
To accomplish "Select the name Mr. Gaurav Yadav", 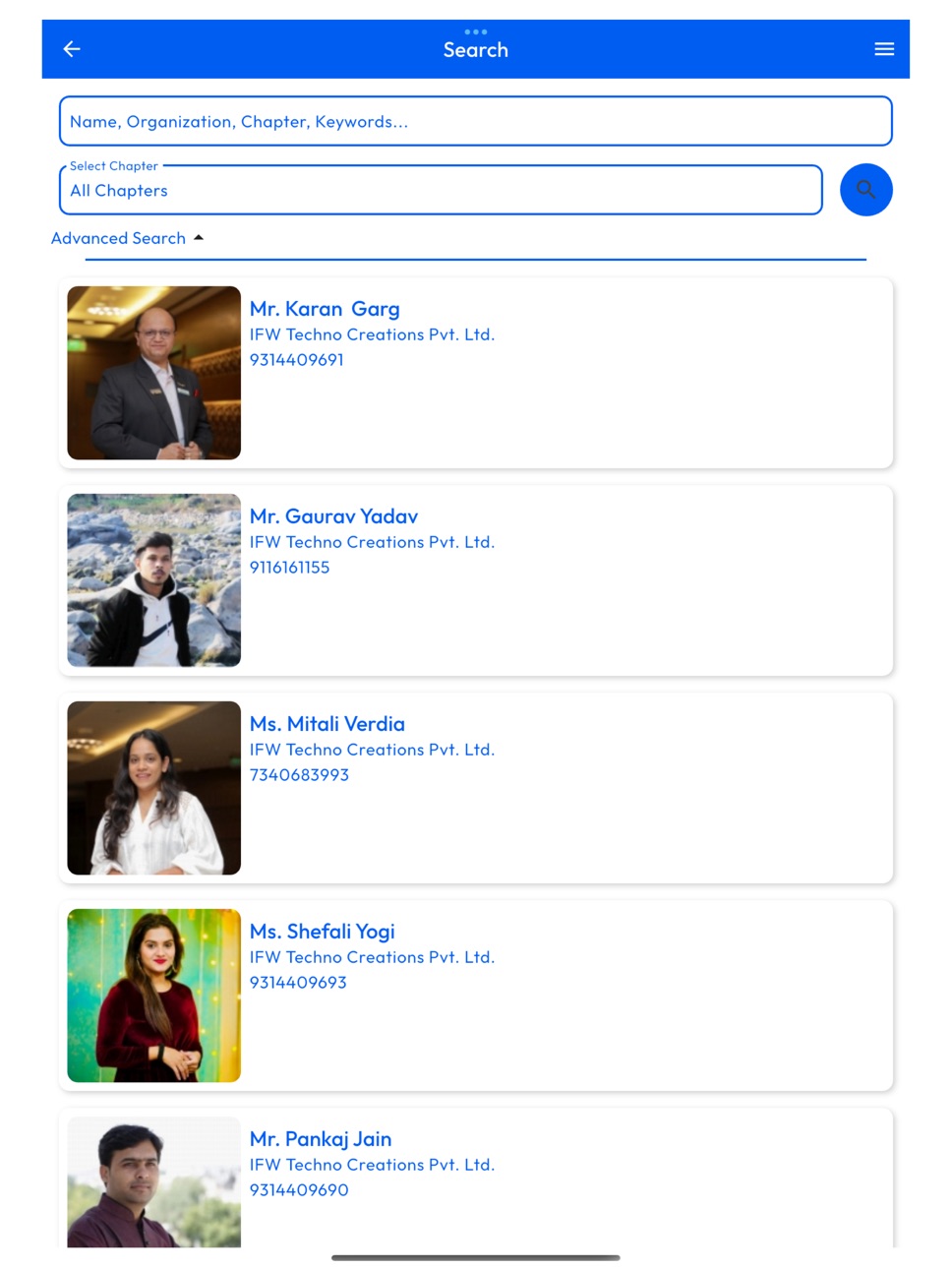I will (x=333, y=516).
